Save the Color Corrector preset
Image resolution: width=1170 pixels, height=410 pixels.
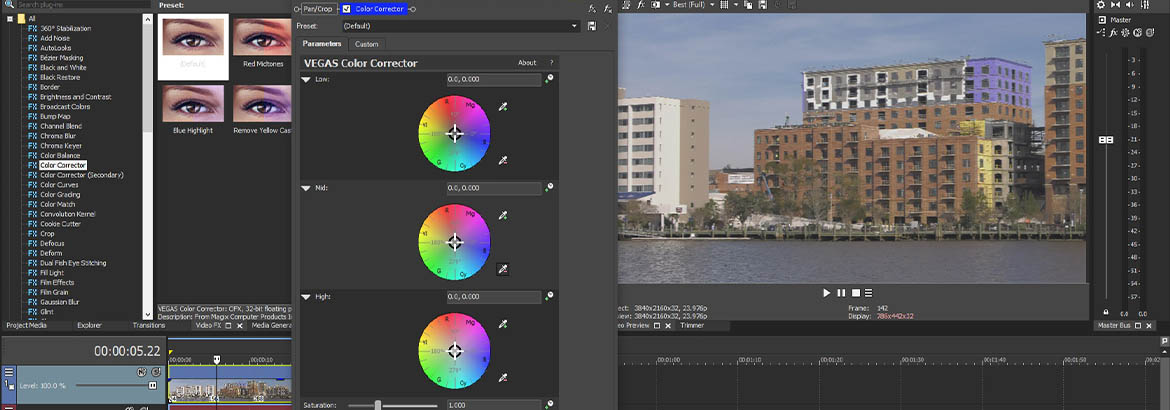click(592, 26)
